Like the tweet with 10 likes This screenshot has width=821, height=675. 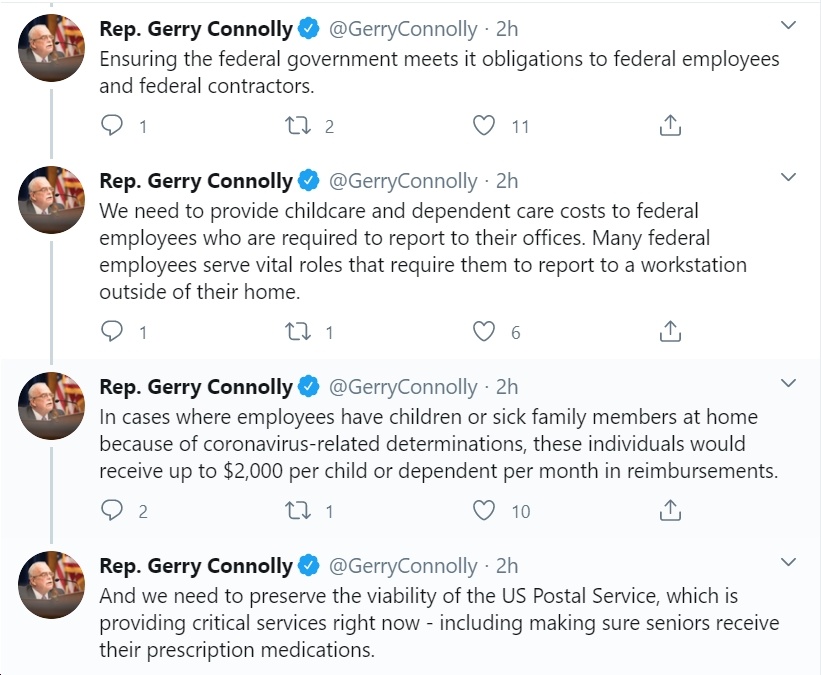point(483,510)
